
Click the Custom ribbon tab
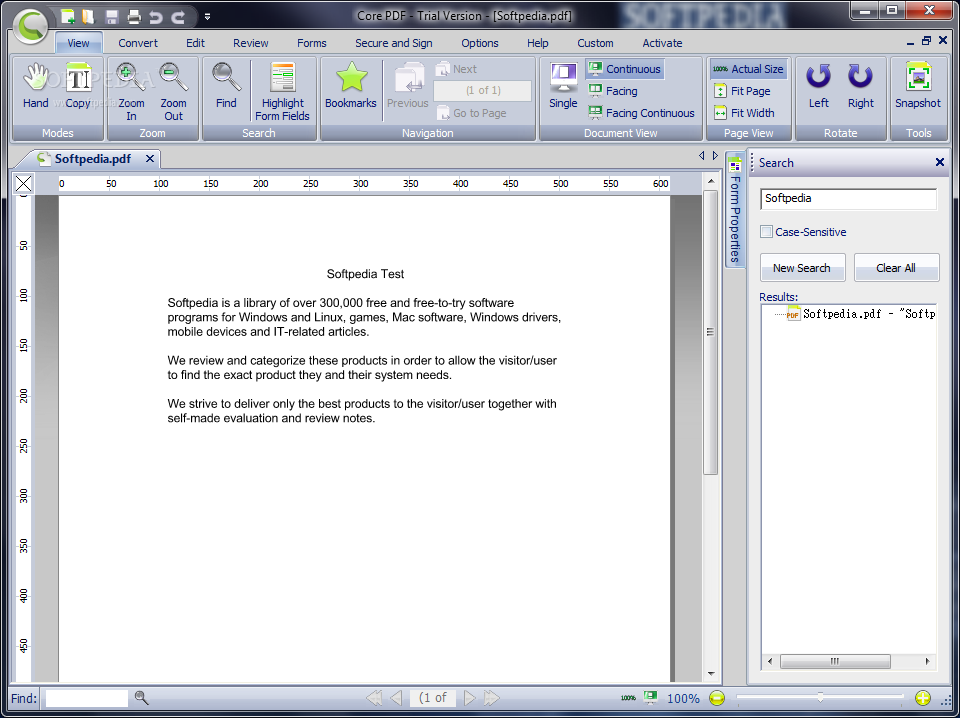point(595,43)
